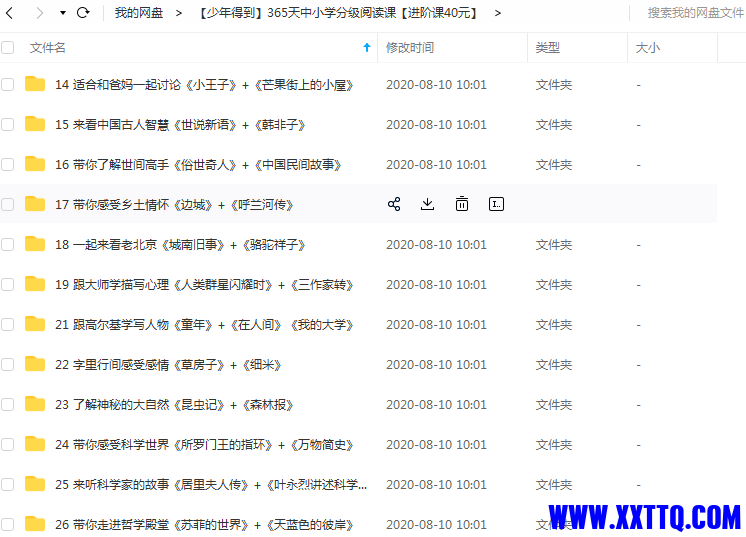The image size is (746, 537).
Task: Open 我的网盘 breadcrumb
Action: pos(139,13)
